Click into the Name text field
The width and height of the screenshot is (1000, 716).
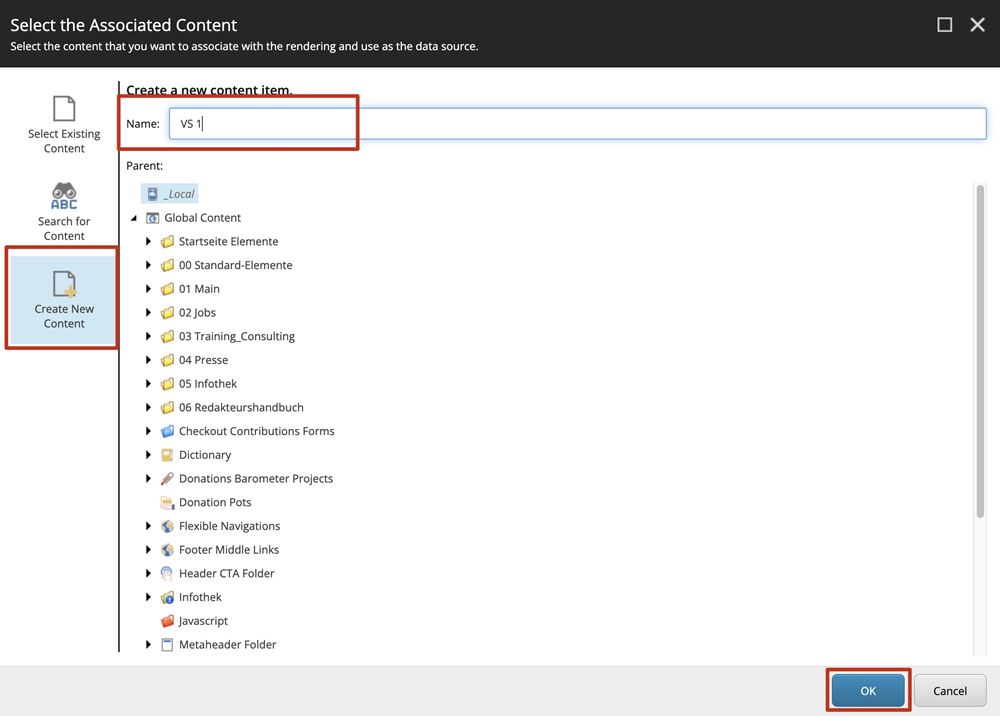click(x=577, y=124)
